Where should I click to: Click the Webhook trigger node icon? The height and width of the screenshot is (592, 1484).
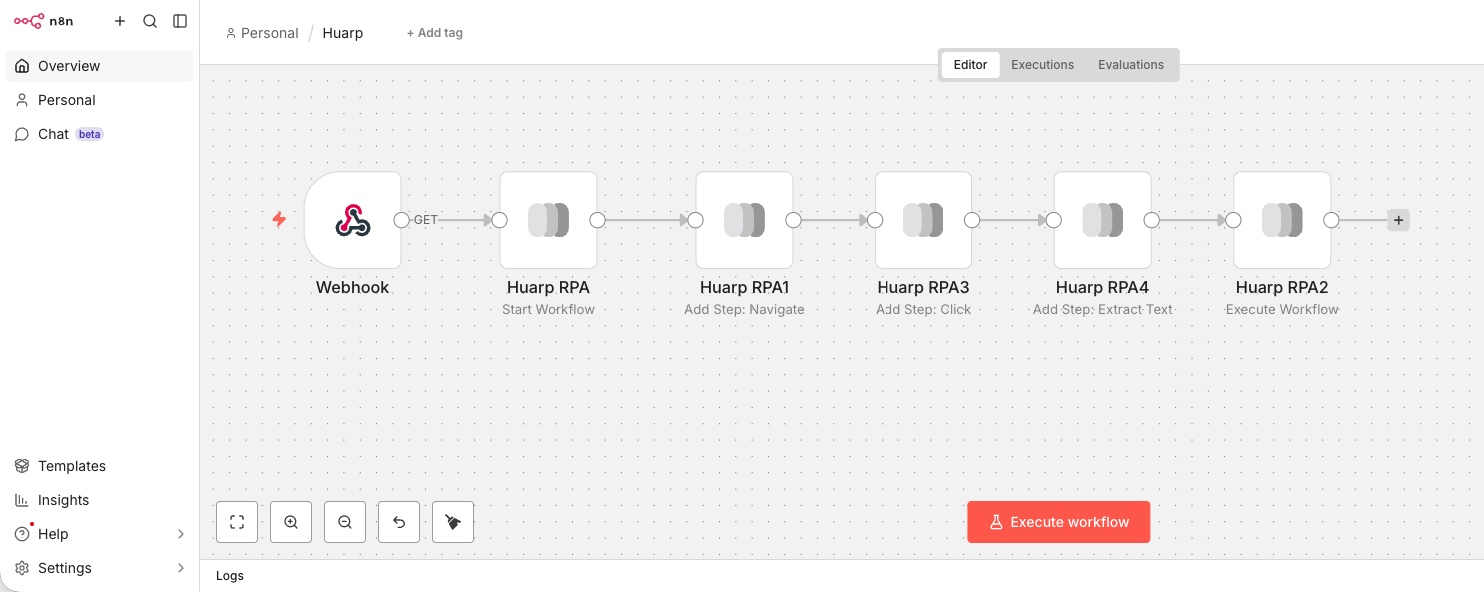pos(352,220)
